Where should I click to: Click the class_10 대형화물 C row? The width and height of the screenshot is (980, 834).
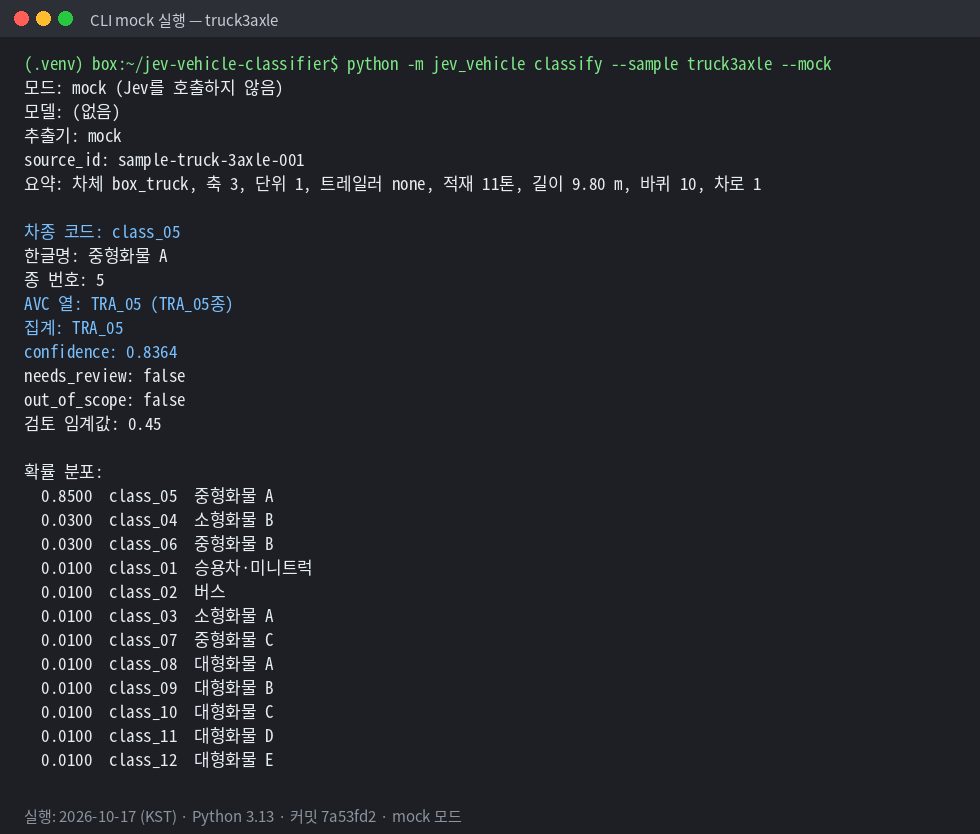(x=157, y=711)
